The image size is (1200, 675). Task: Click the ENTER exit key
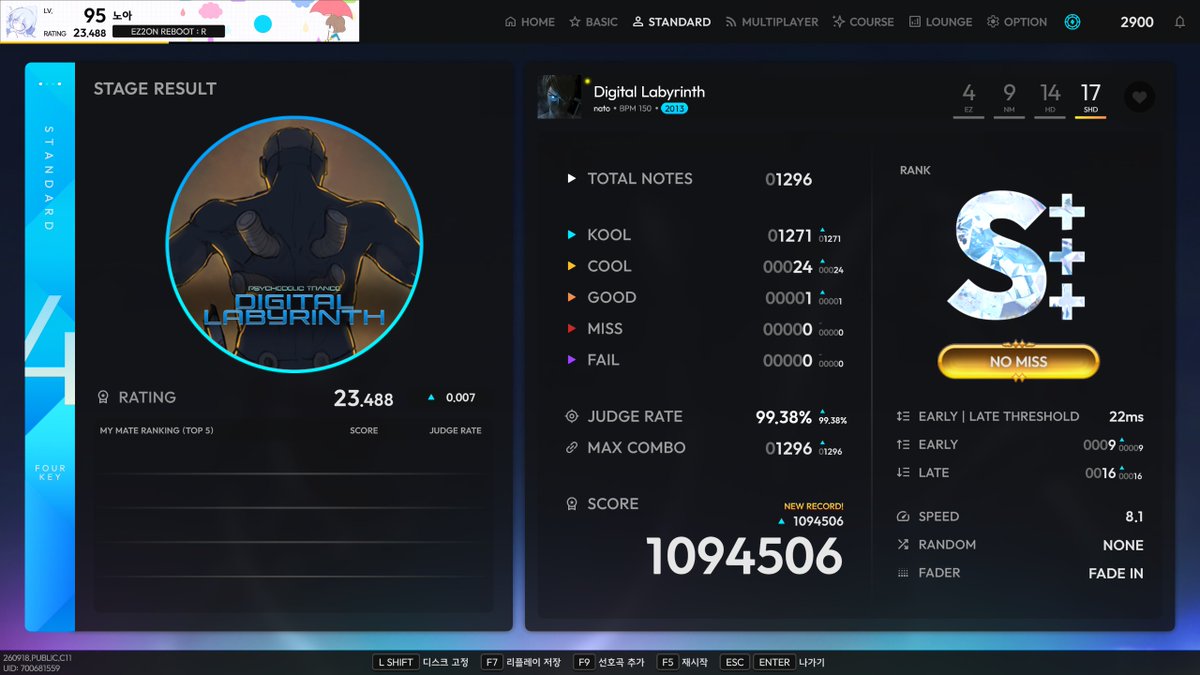tap(773, 662)
